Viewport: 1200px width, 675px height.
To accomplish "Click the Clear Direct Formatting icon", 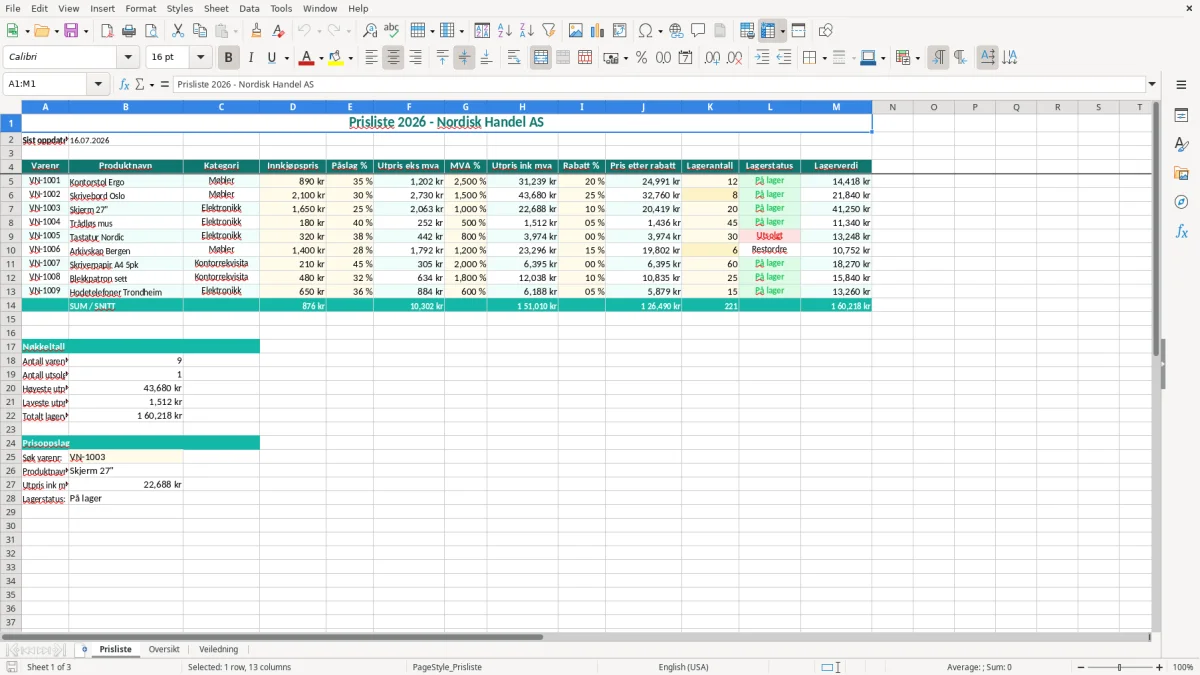I will (278, 31).
